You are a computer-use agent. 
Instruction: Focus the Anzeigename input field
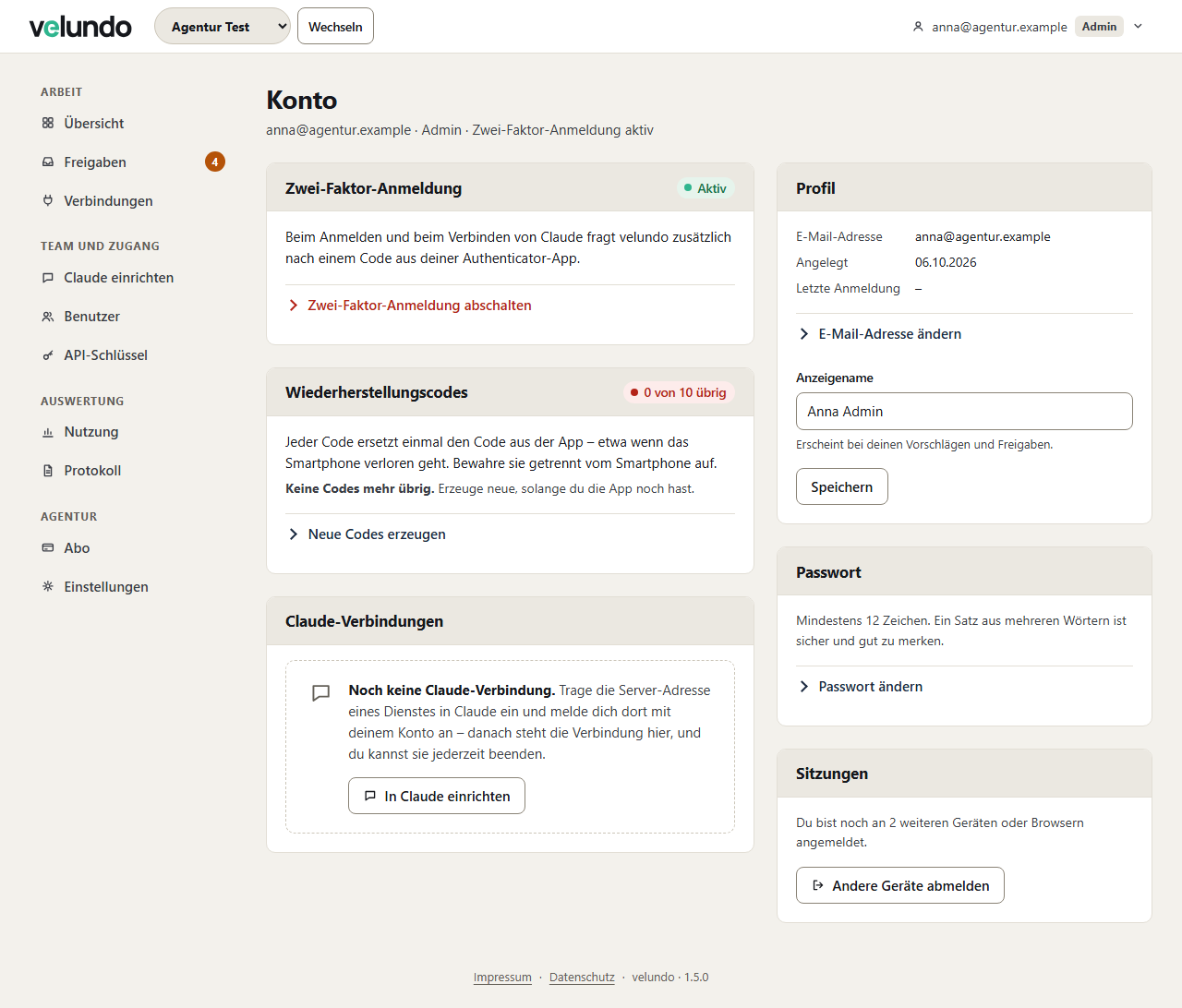pyautogui.click(x=964, y=411)
